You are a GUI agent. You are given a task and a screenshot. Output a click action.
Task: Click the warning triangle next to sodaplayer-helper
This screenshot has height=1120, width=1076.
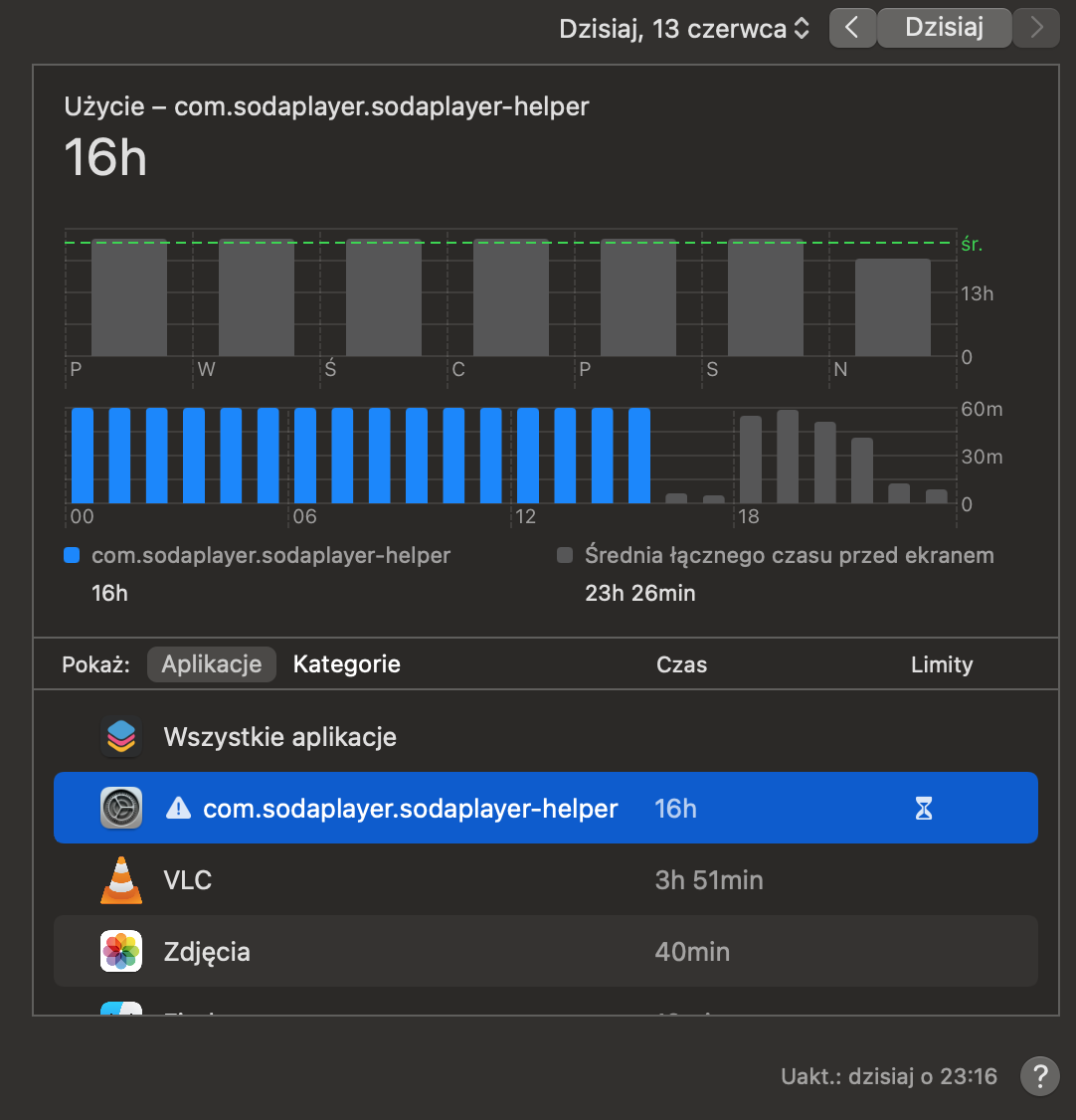178,808
